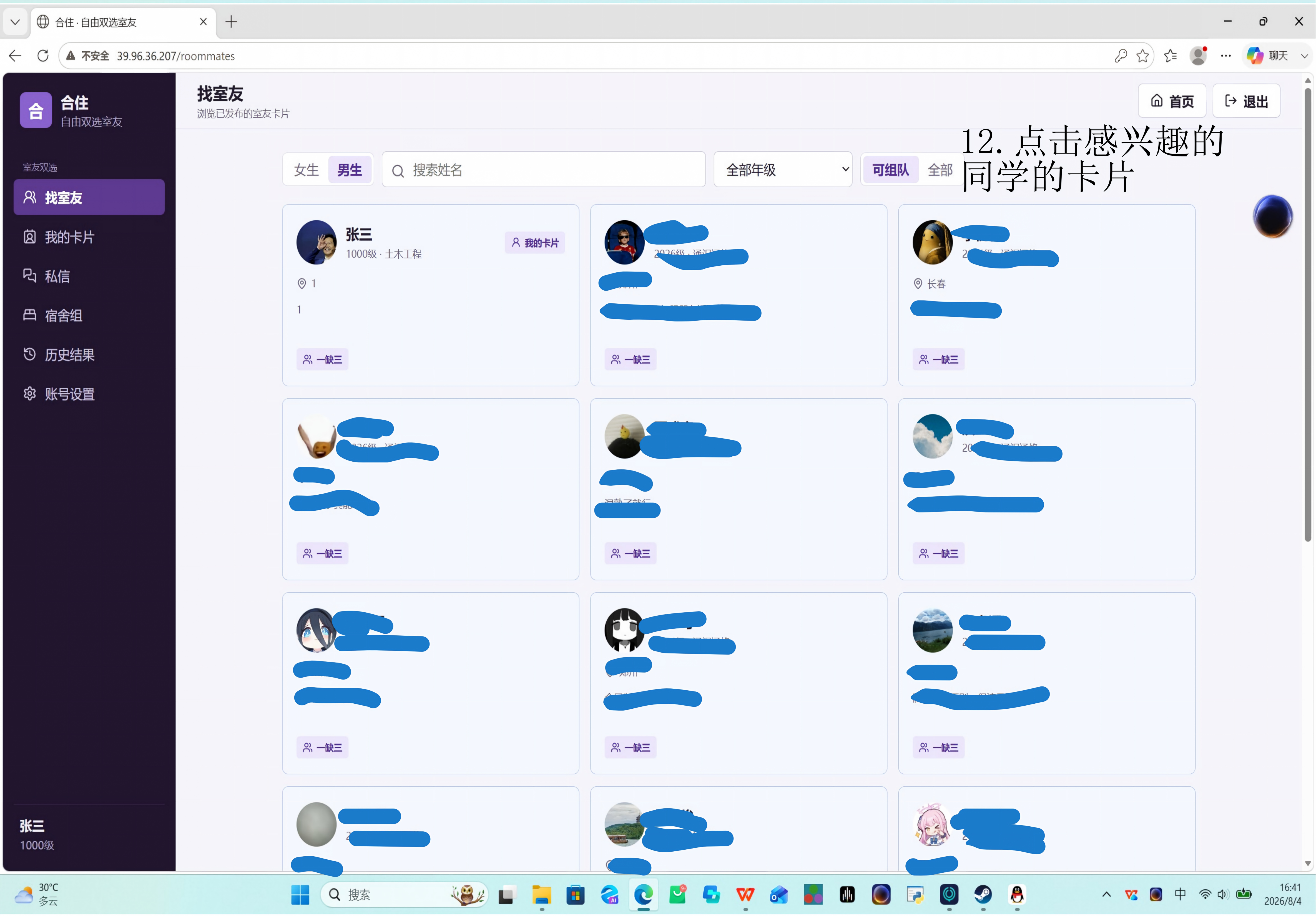Expand the tab list chevron
This screenshot has height=916, width=1316.
click(16, 22)
